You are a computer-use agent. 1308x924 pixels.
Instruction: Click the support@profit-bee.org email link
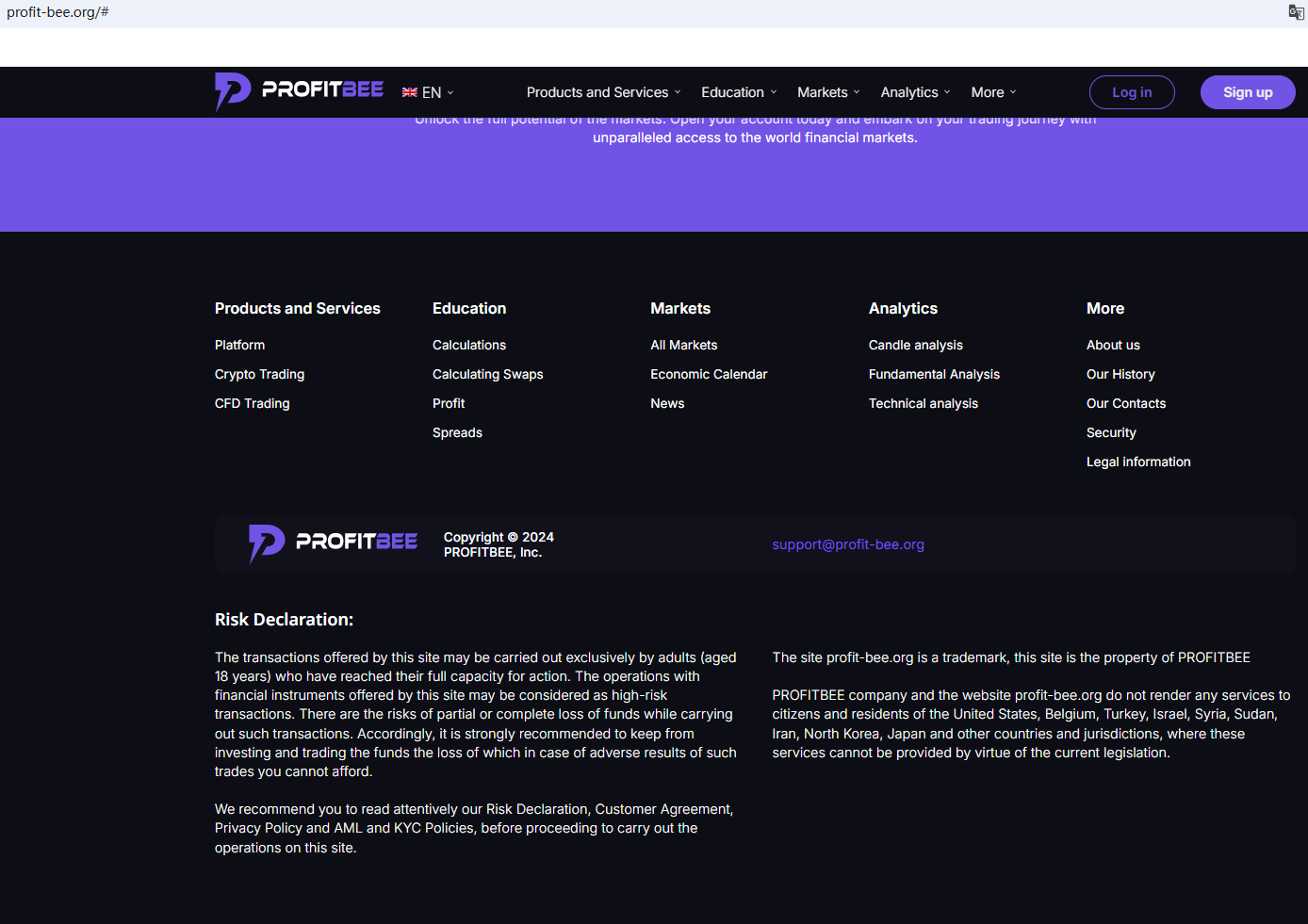click(x=848, y=544)
